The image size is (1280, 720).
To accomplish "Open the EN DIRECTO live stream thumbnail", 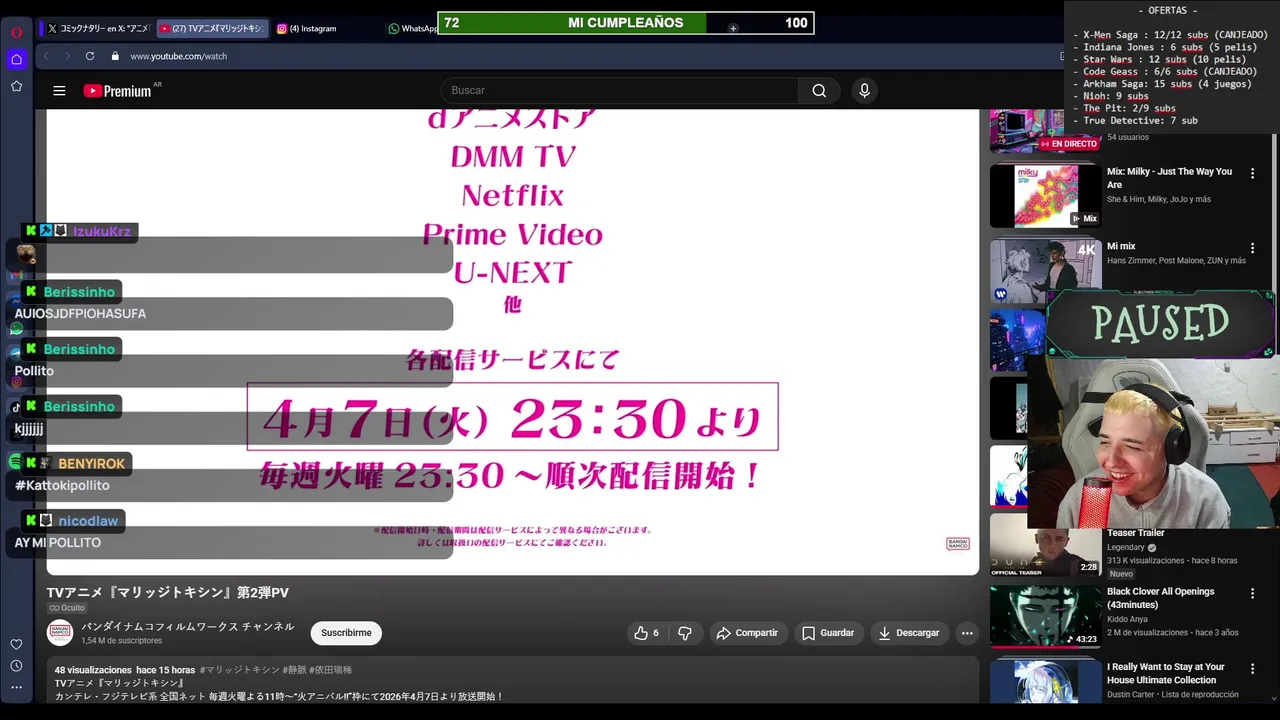I will coord(1045,131).
